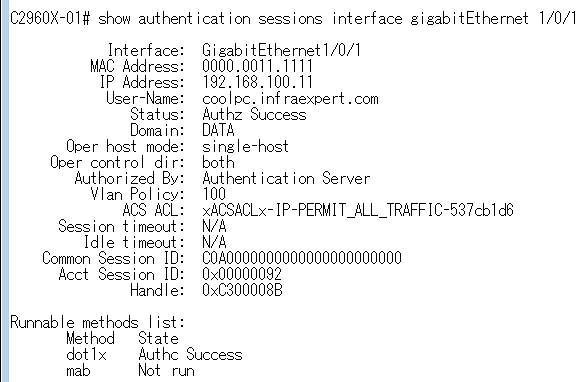Click the Authentication Server text
This screenshot has height=382, width=579.
pos(286,178)
